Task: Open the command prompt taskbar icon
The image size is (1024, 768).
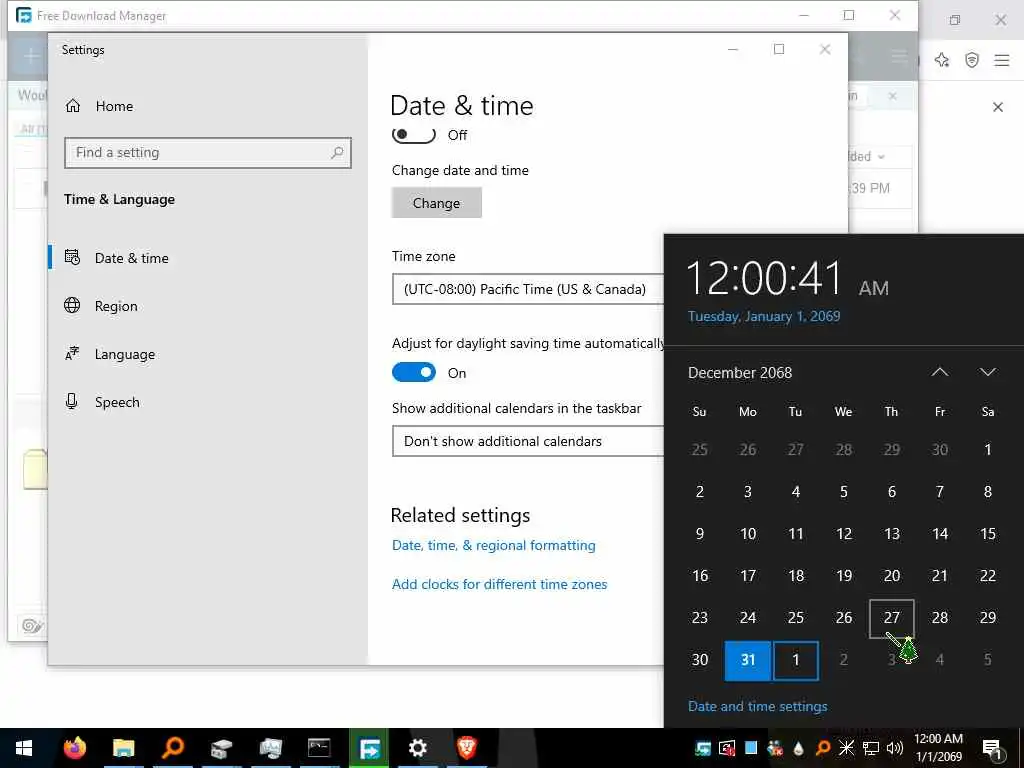Action: (x=319, y=748)
